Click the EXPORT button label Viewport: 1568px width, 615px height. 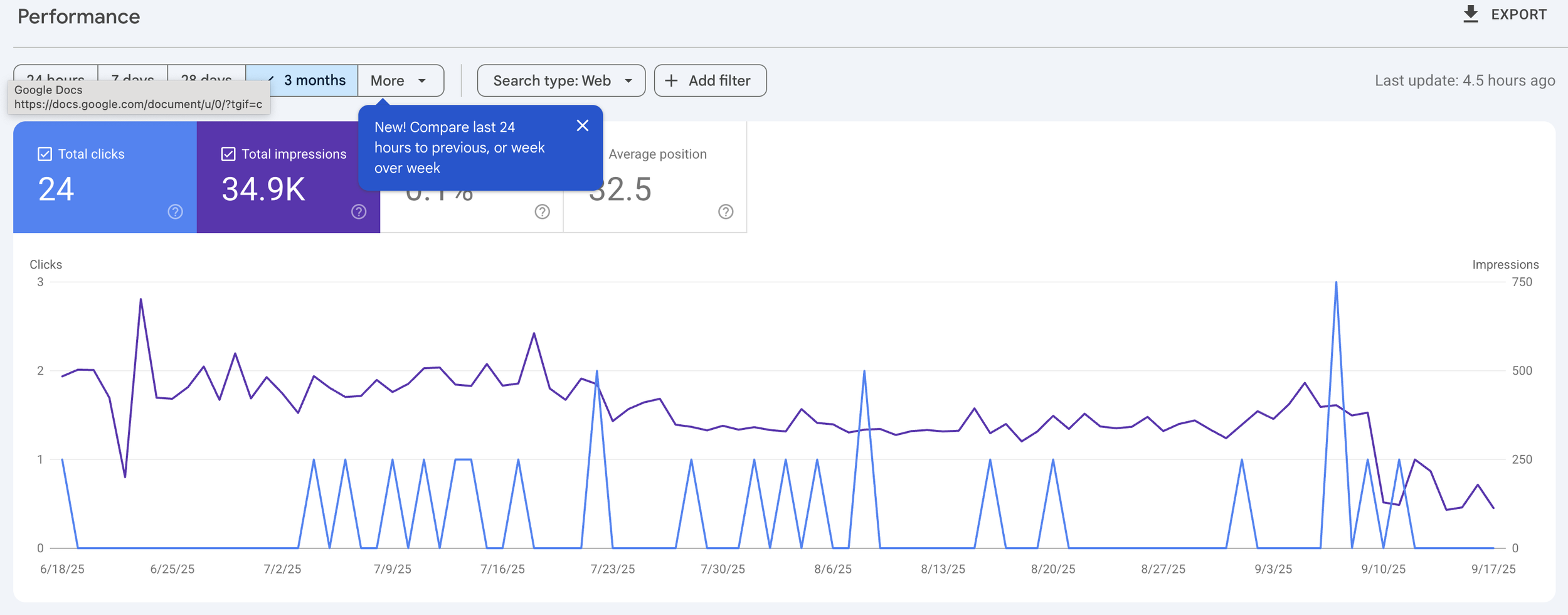(1518, 14)
